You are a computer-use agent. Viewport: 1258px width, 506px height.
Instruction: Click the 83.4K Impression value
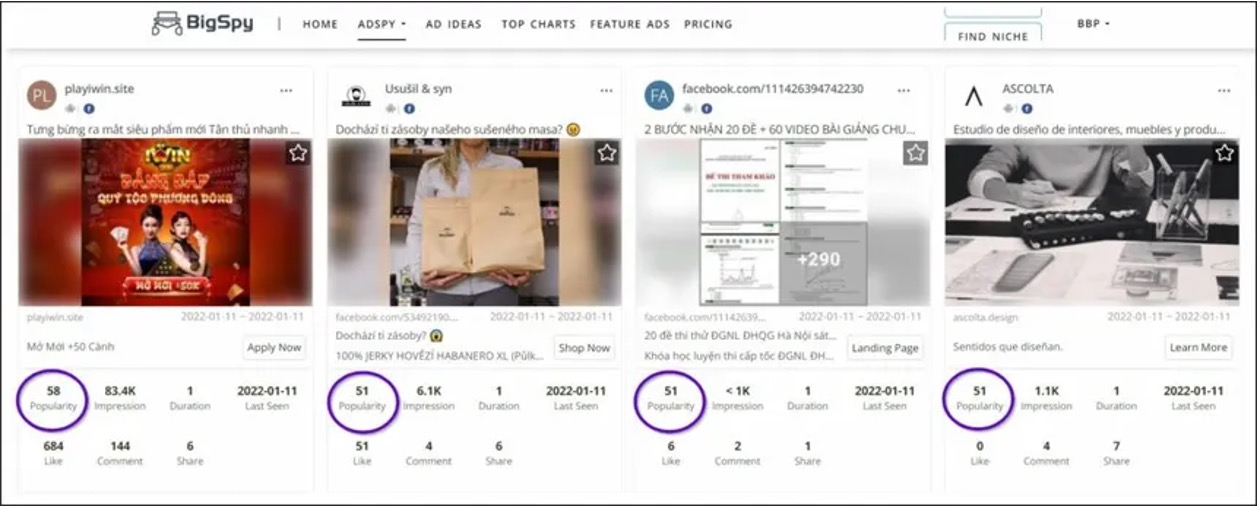click(120, 391)
